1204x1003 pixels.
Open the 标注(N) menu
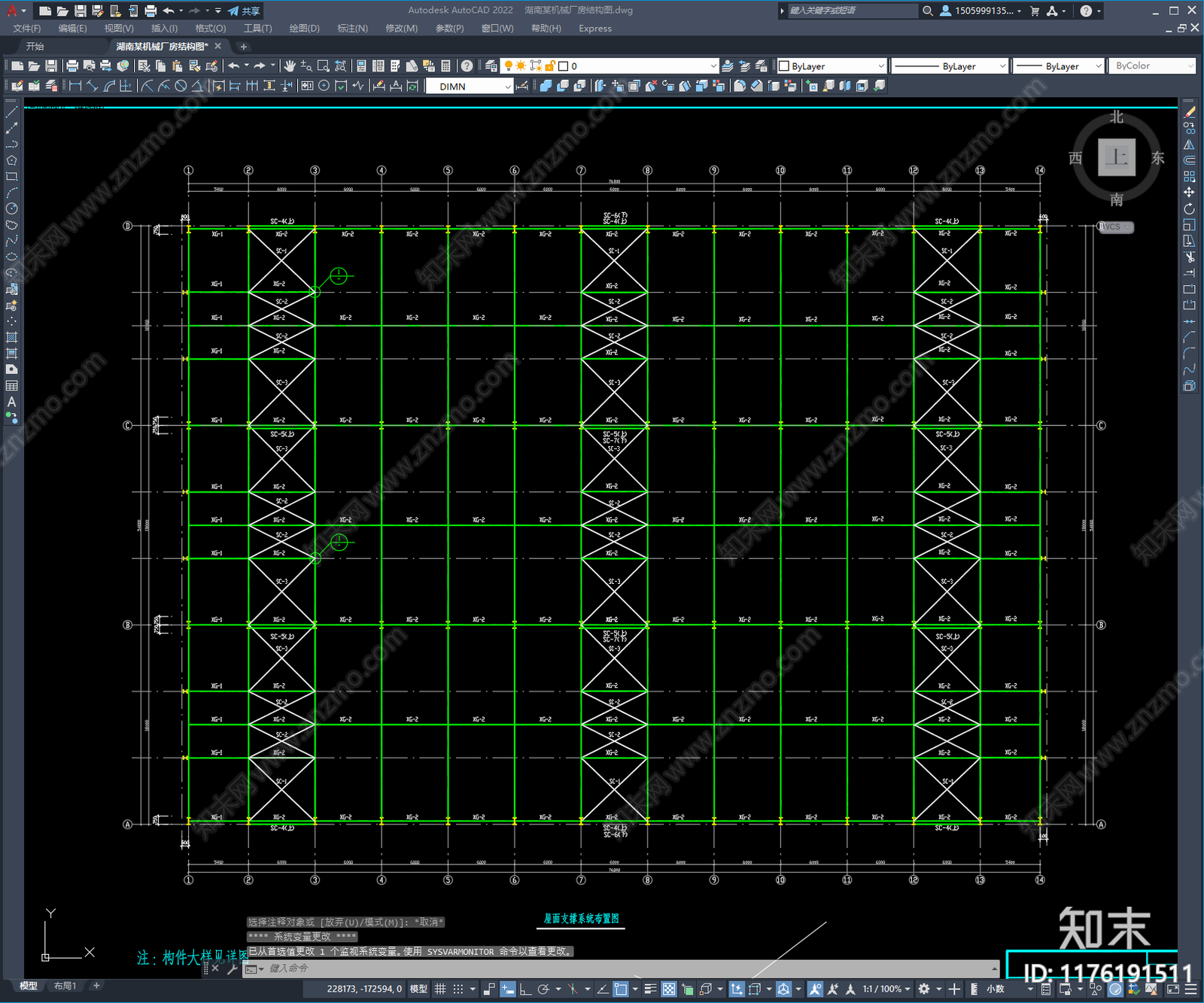click(352, 29)
